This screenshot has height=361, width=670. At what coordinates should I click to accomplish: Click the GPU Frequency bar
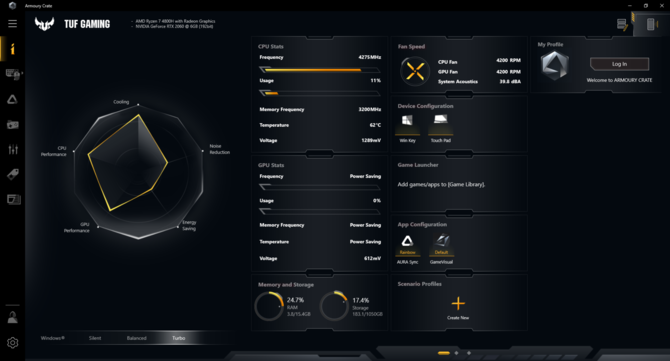(x=320, y=187)
